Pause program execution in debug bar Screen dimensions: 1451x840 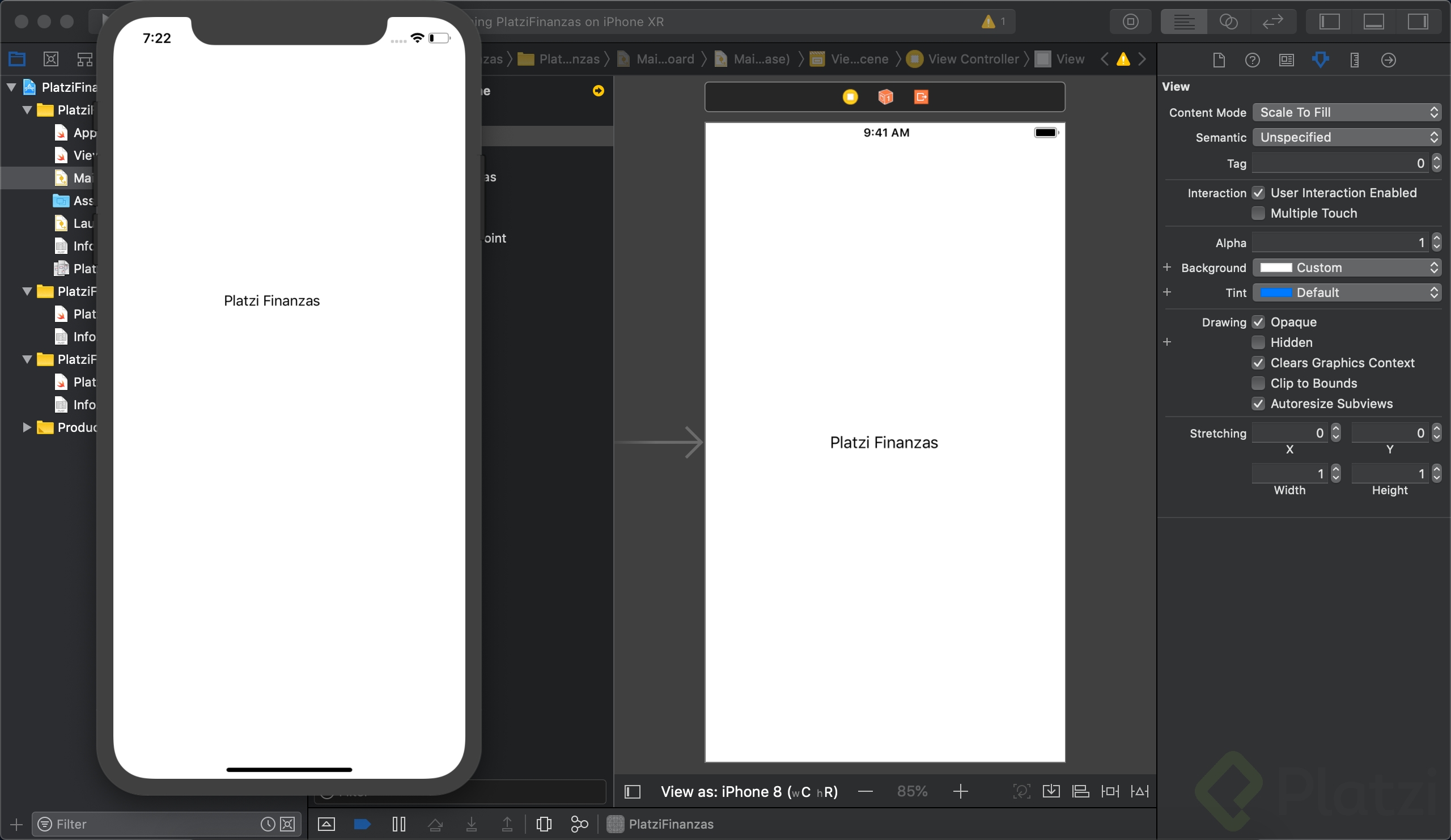tap(398, 824)
